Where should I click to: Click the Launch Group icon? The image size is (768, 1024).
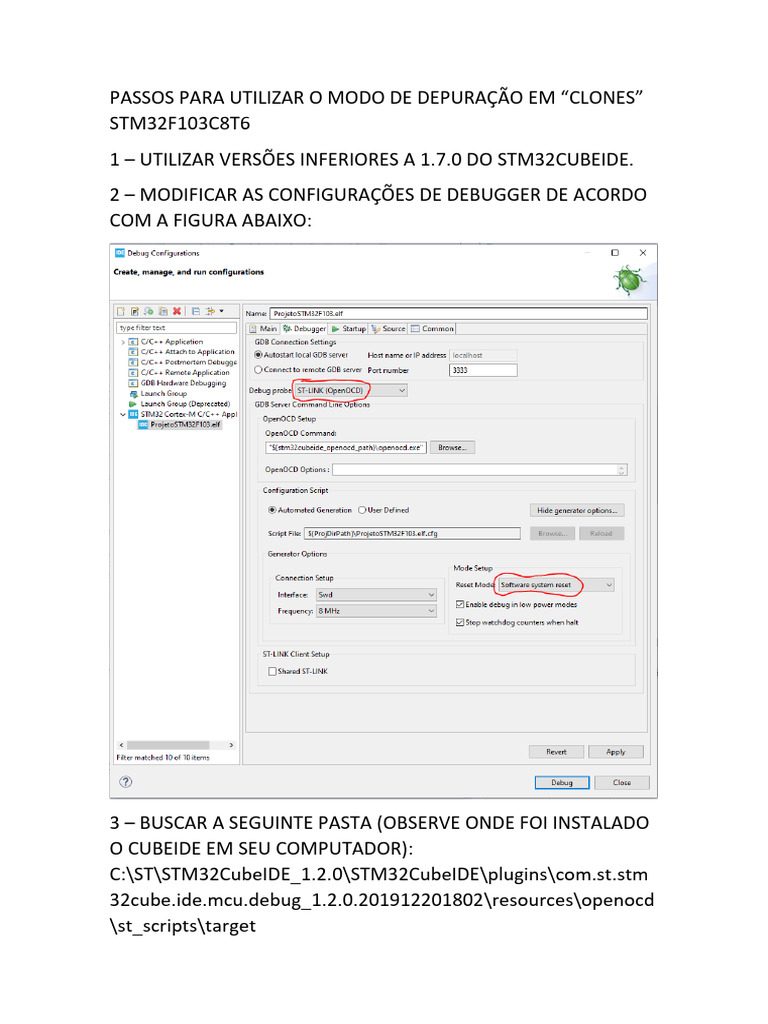click(133, 394)
